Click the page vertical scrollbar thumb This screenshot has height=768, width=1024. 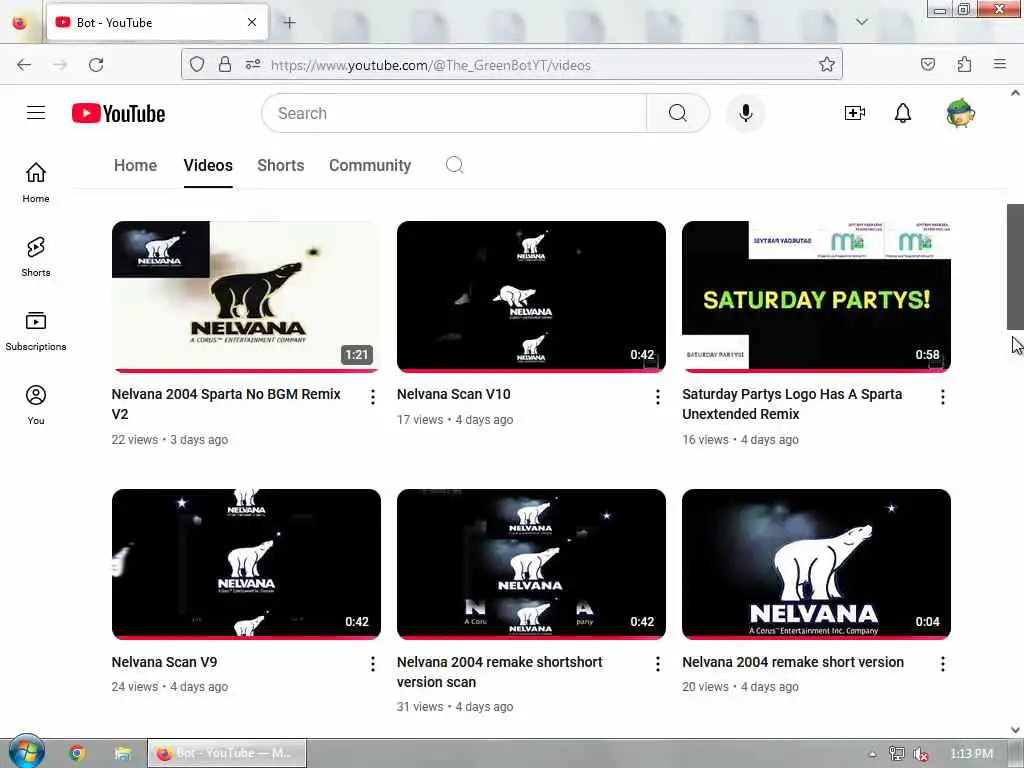[x=1015, y=266]
